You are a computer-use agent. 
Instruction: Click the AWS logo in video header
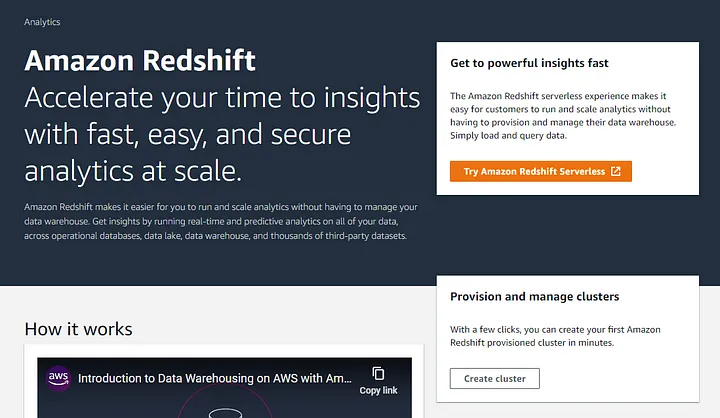click(x=58, y=379)
